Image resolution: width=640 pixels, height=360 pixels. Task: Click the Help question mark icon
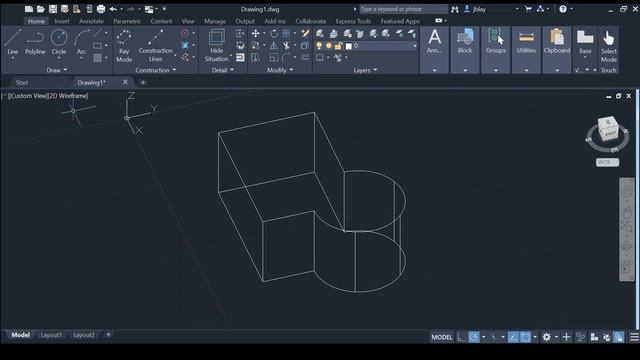coord(563,9)
